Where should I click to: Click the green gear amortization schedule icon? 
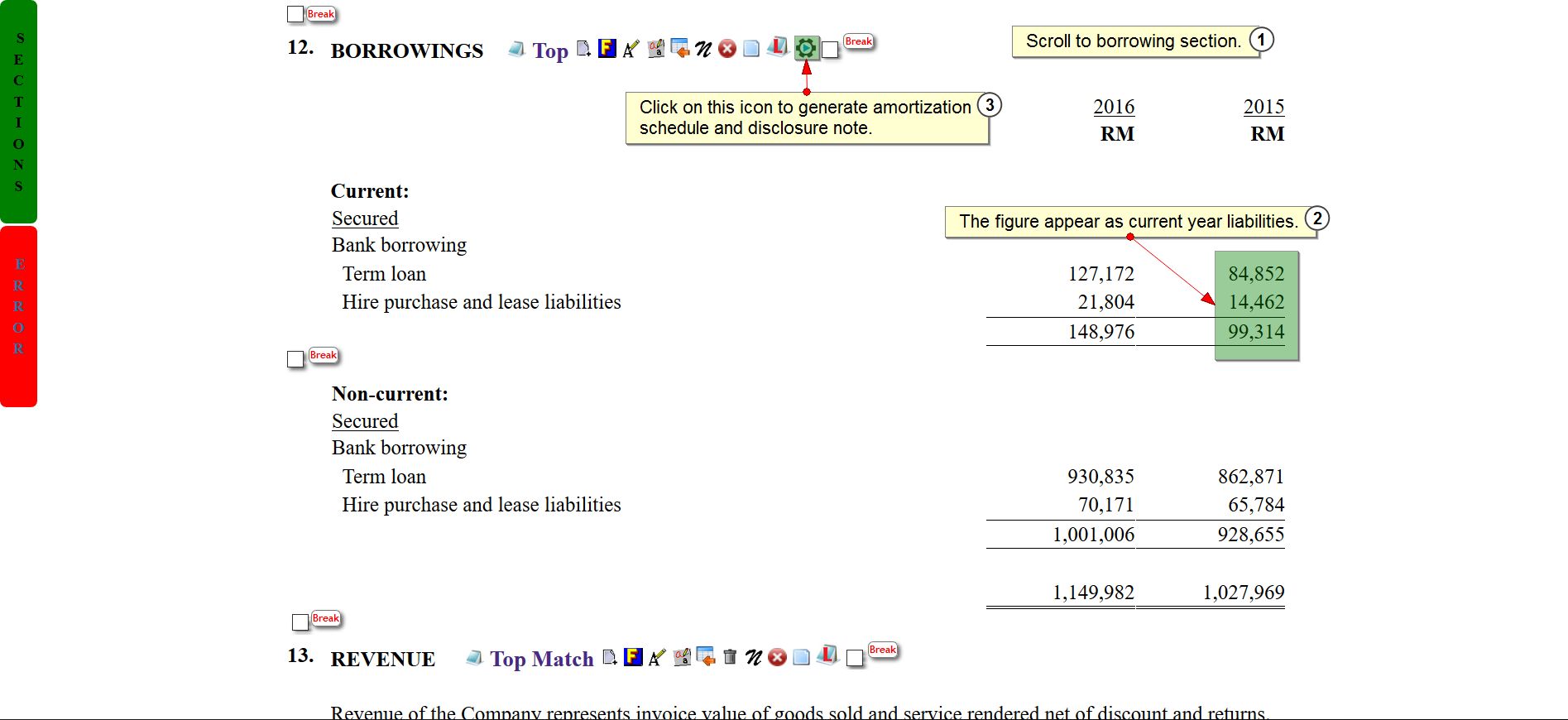click(x=806, y=48)
